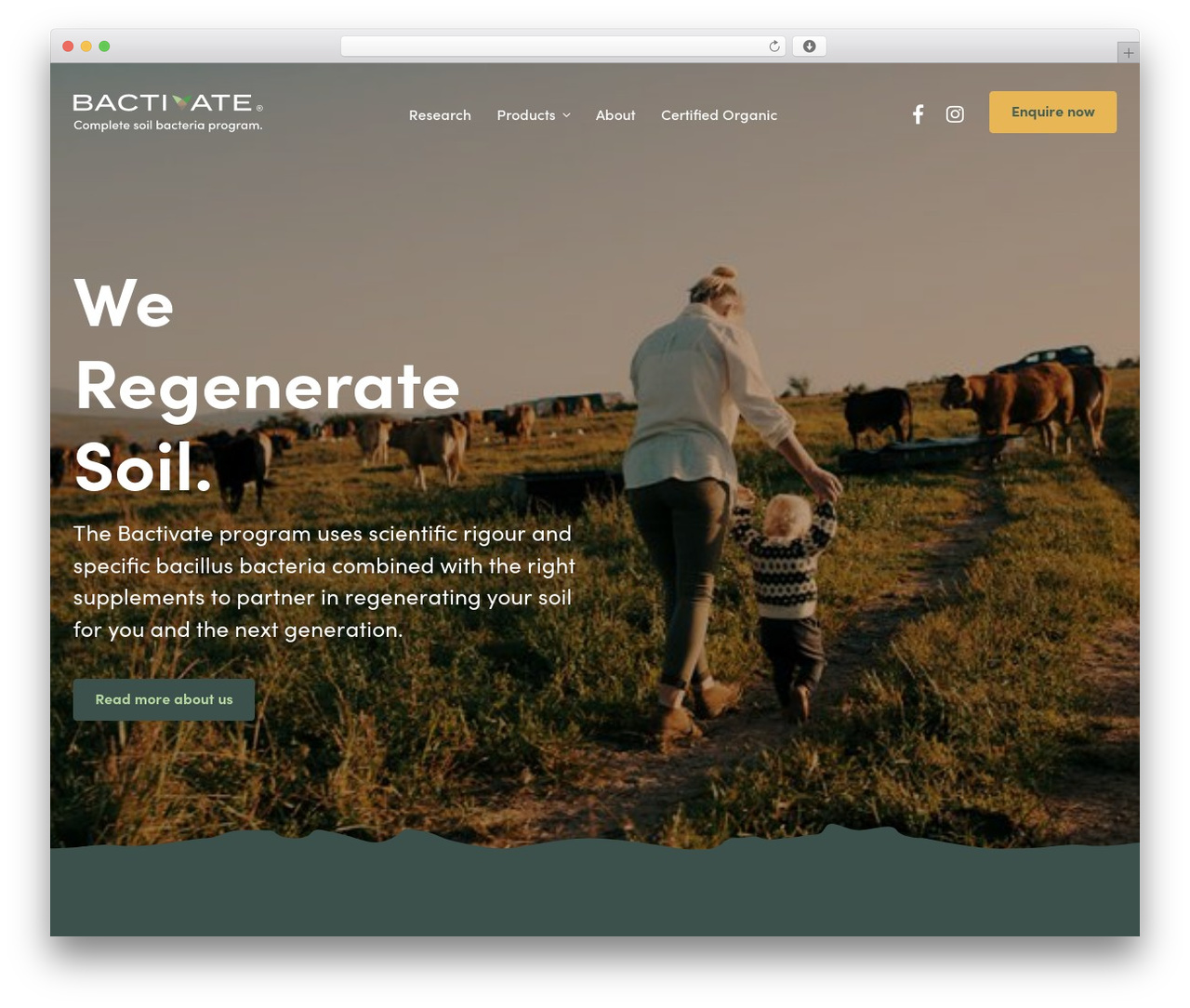
Task: Open a new browser tab with plus icon
Action: (1128, 53)
